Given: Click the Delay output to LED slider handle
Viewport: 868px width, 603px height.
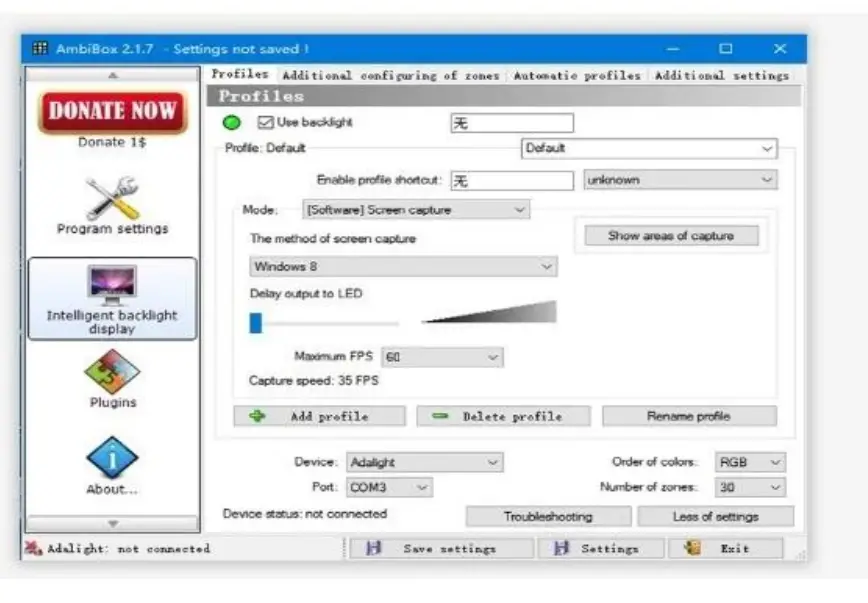Looking at the screenshot, I should 256,323.
